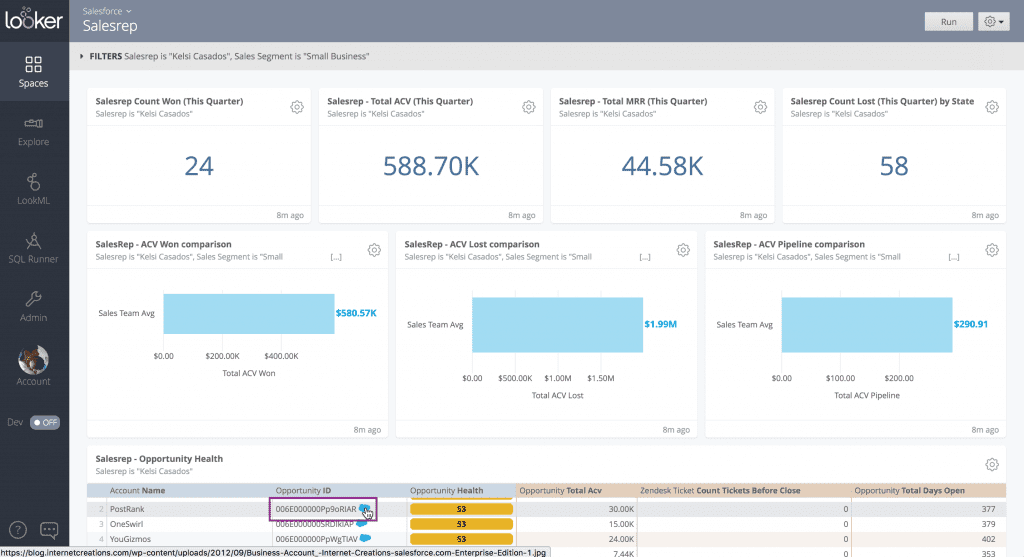
Task: Click the Run button
Action: [x=948, y=22]
